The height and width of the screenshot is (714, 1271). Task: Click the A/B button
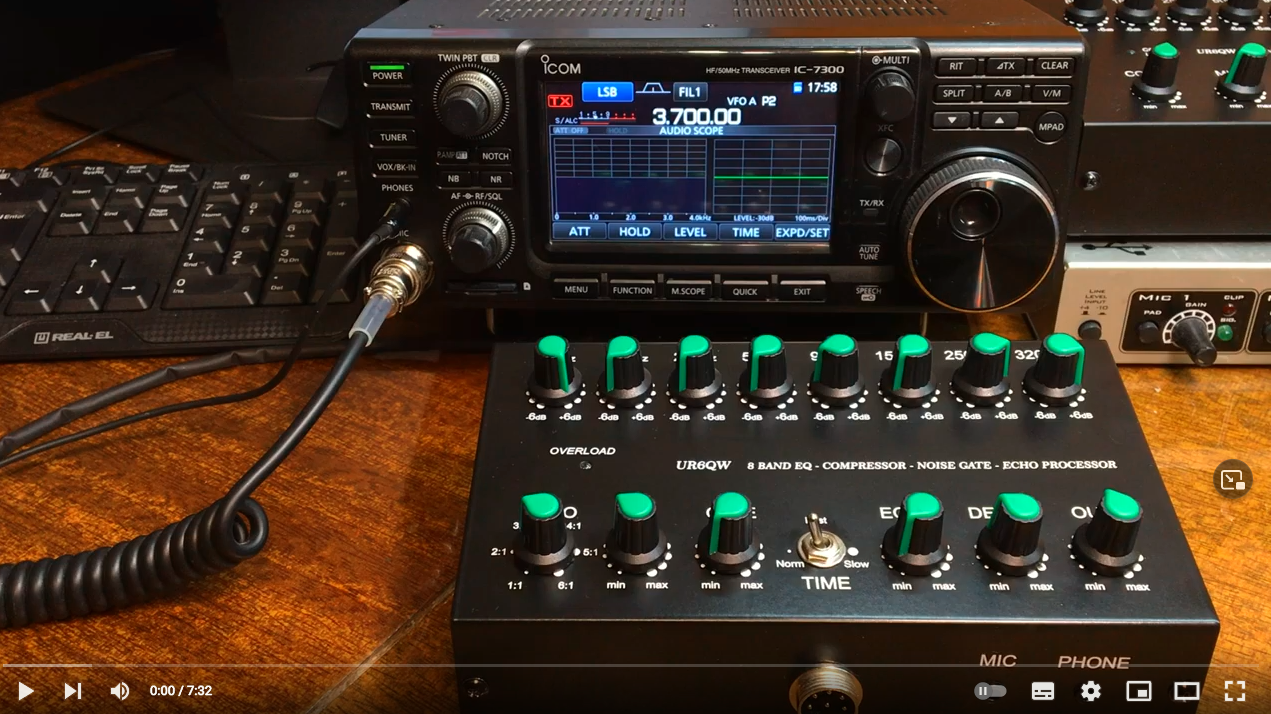click(x=1002, y=93)
